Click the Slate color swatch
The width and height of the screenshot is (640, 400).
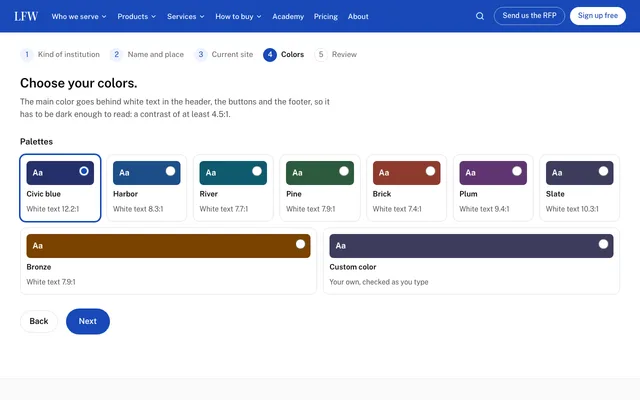pyautogui.click(x=580, y=173)
